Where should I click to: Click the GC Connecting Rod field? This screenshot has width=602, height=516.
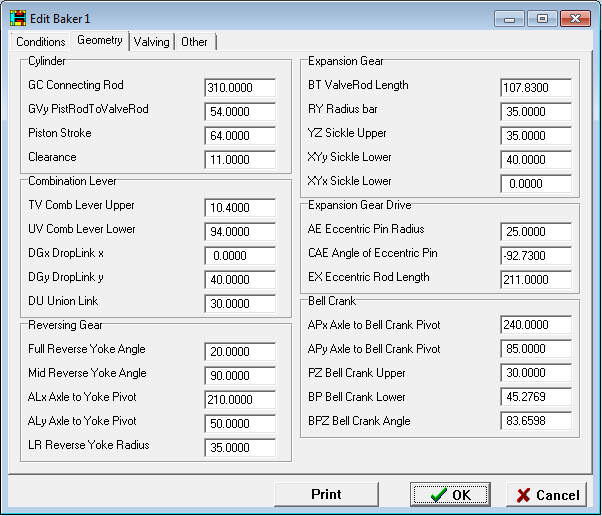tap(239, 88)
